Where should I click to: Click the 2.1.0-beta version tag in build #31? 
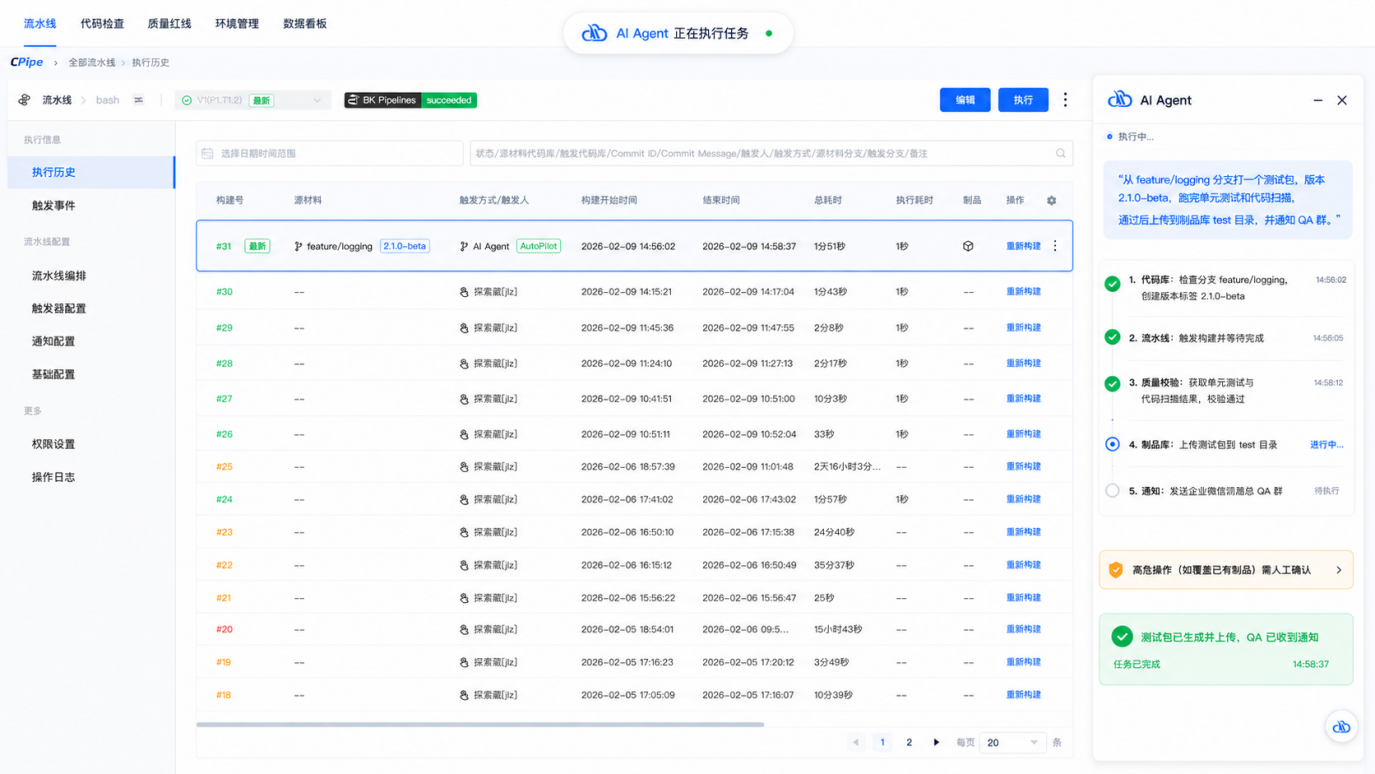[405, 246]
